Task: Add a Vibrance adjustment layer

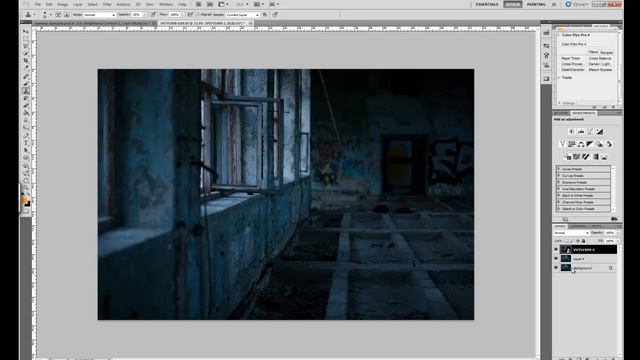Action: click(562, 144)
